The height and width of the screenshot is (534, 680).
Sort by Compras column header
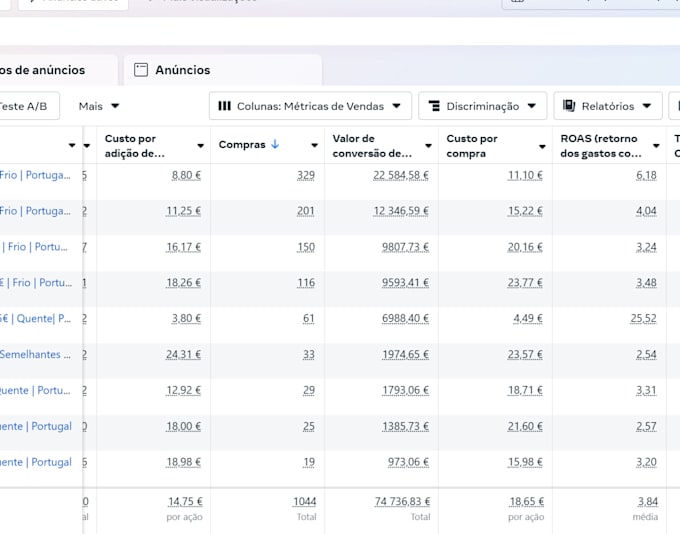[x=242, y=144]
